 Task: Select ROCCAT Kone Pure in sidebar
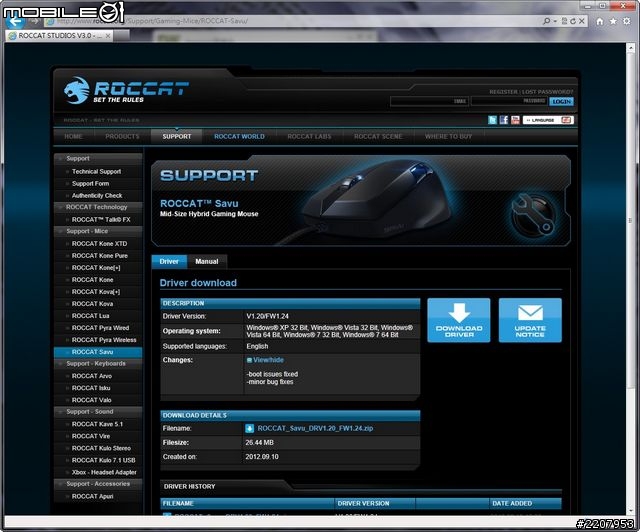pyautogui.click(x=100, y=256)
